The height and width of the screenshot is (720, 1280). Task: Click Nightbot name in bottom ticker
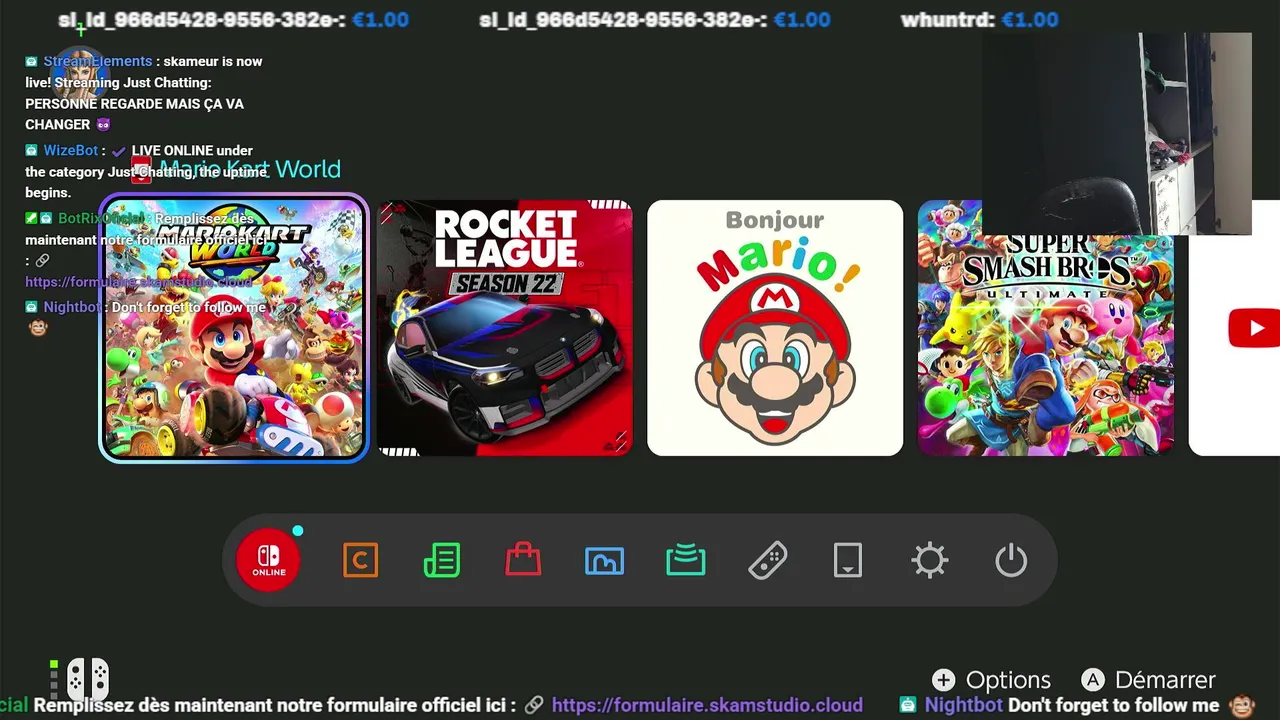pyautogui.click(x=964, y=705)
